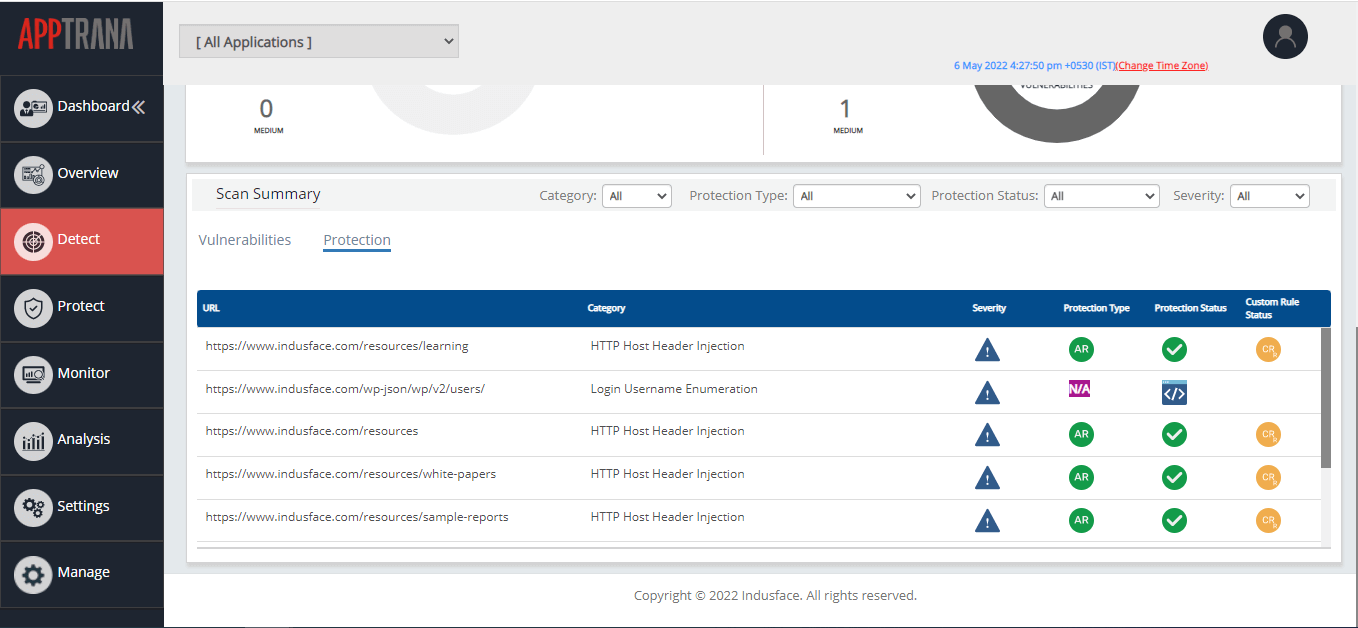Viewport: 1358px width, 628px height.
Task: Click the Protect shield icon
Action: coord(34,307)
